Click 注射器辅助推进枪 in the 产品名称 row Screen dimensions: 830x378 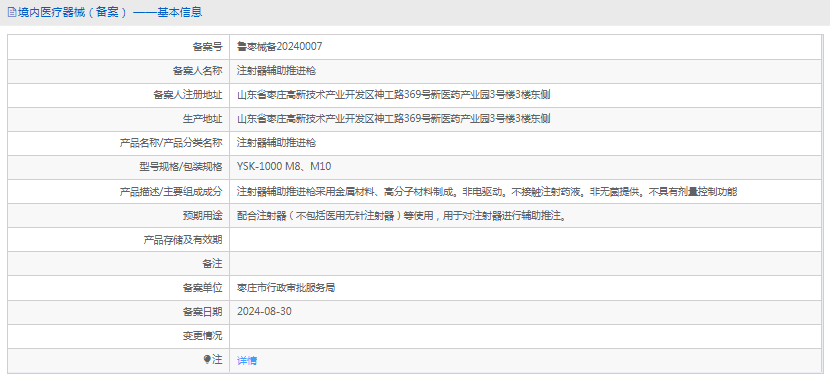(x=276, y=142)
